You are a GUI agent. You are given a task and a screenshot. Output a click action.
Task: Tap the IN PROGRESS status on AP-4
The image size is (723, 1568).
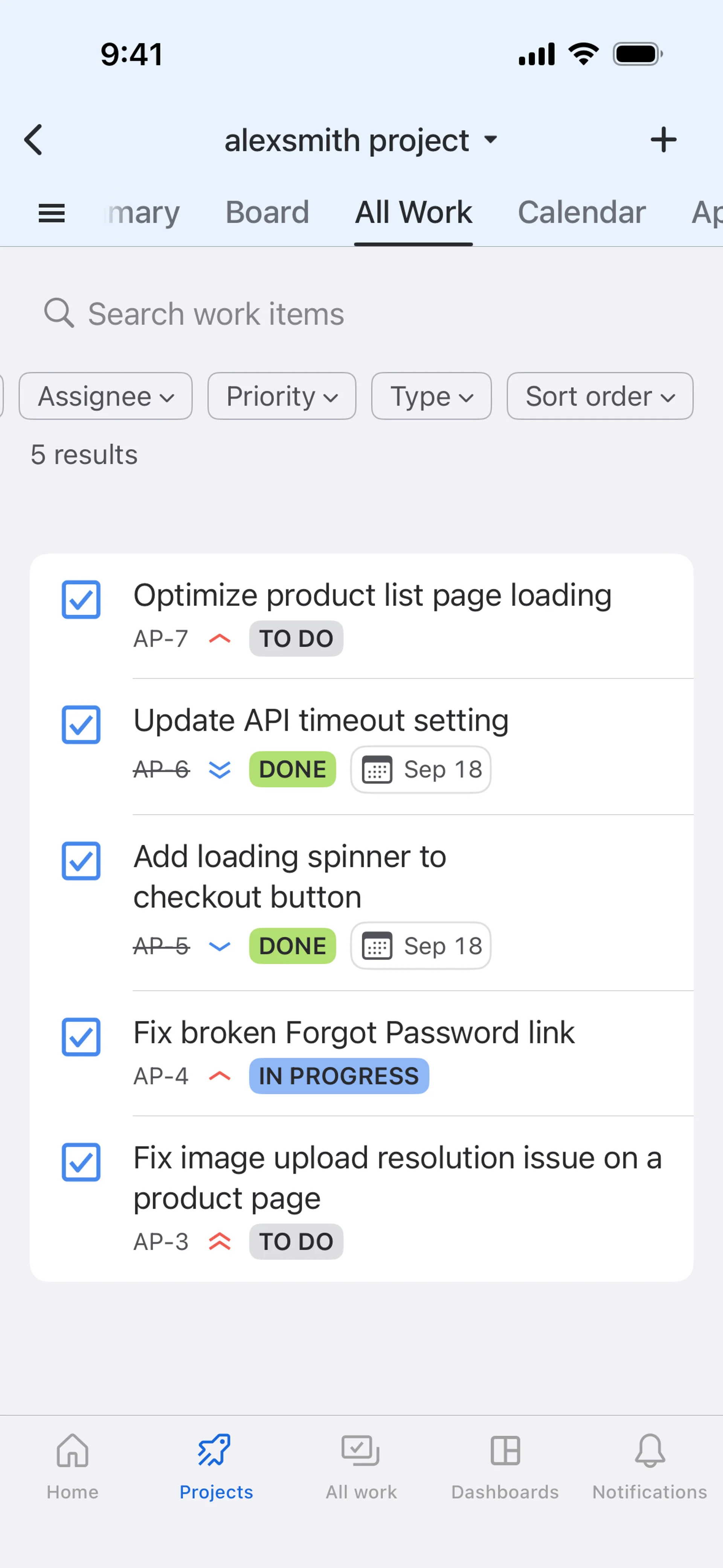pos(339,1076)
